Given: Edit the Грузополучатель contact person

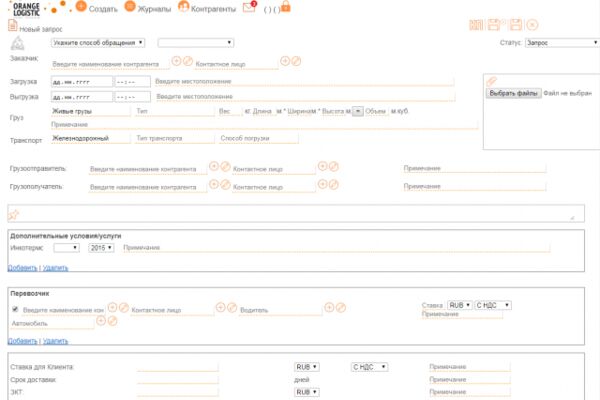Looking at the screenshot, I should click(x=334, y=184).
